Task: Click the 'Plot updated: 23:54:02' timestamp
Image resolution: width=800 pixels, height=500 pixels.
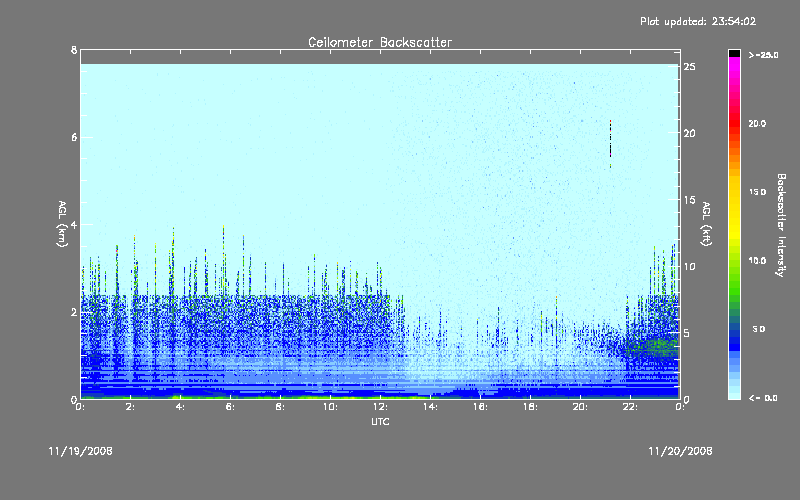Action: coord(698,21)
